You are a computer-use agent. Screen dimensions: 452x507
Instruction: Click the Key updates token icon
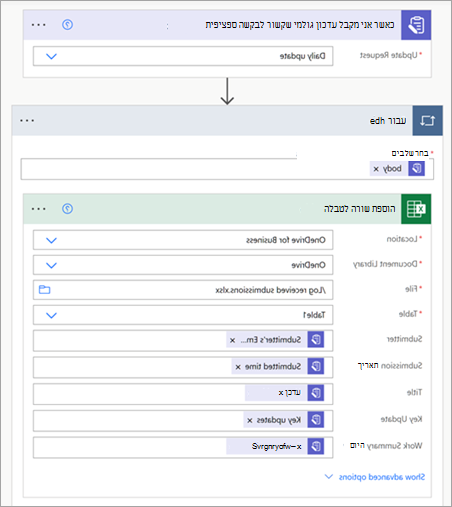tap(316, 420)
